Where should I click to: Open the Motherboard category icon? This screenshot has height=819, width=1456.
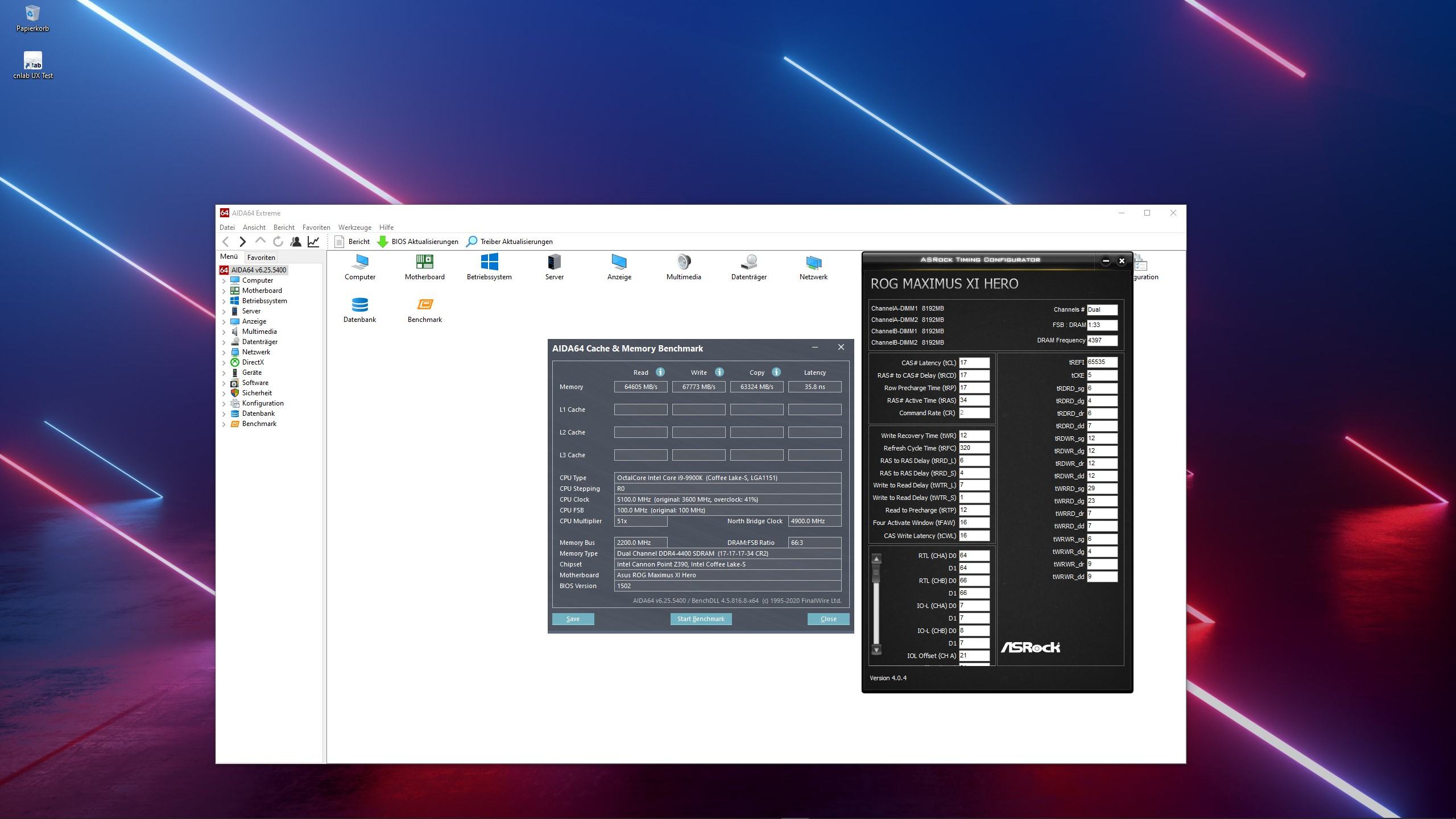(425, 267)
